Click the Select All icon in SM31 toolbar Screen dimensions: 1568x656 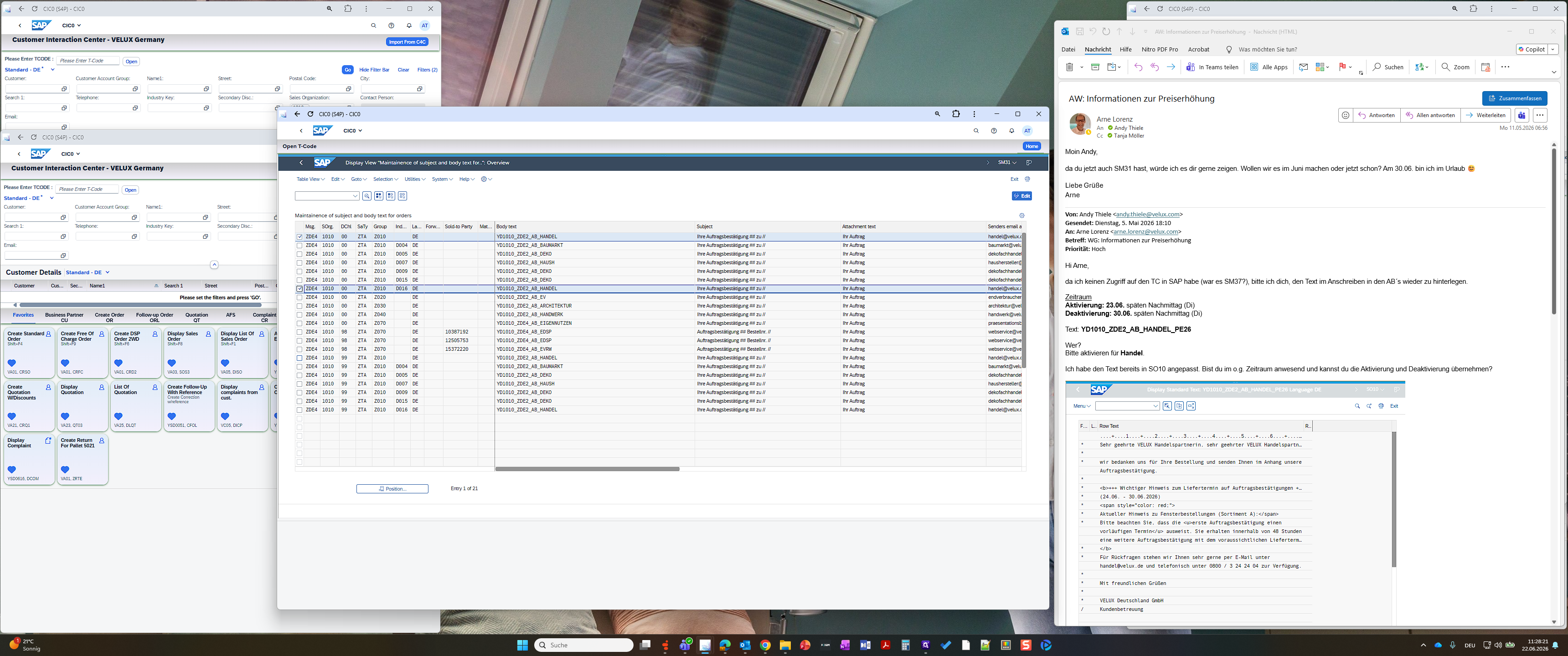click(379, 196)
